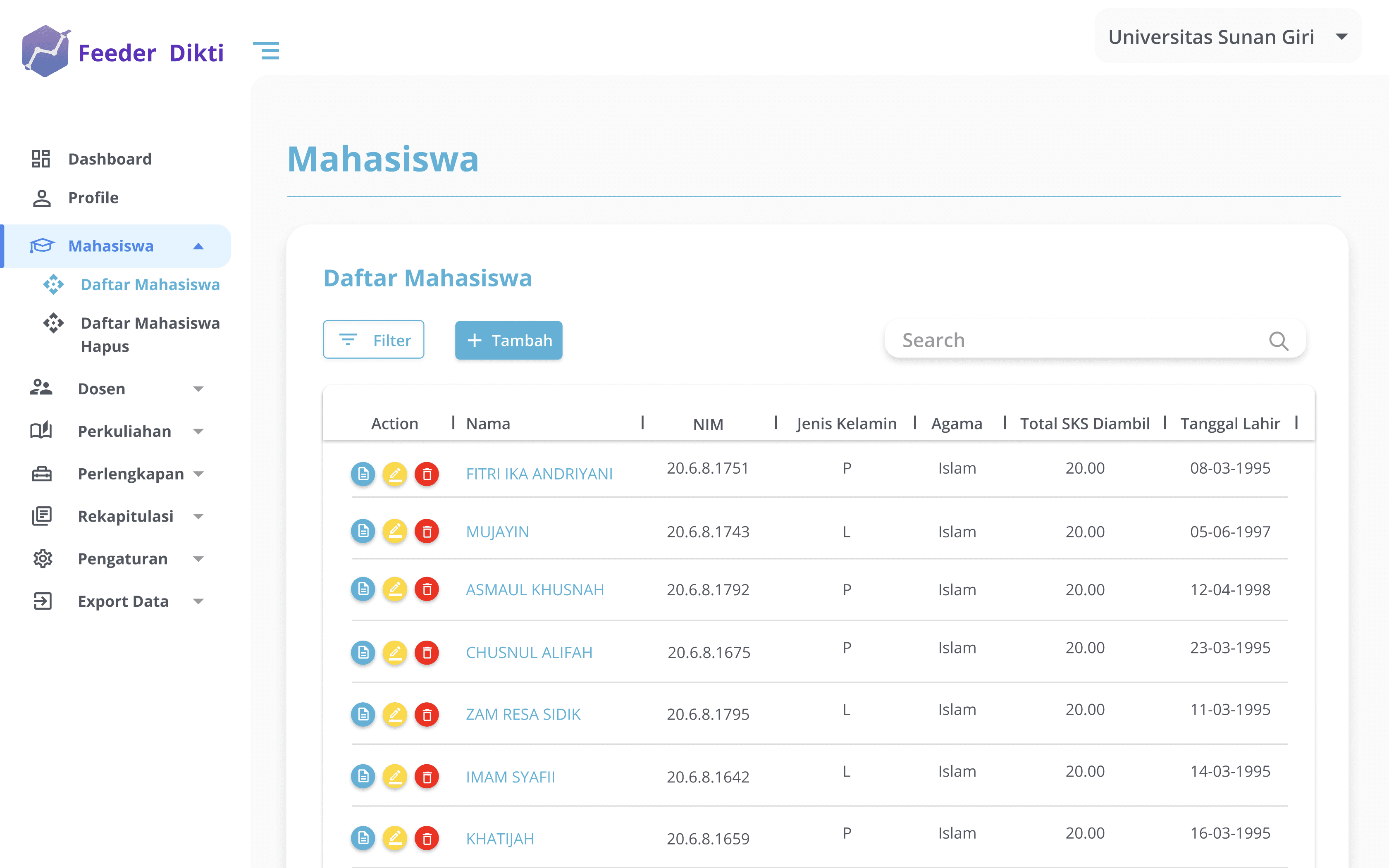Open the FITRI IKA ANDRIYANI name link
This screenshot has height=868, width=1389.
coord(539,474)
